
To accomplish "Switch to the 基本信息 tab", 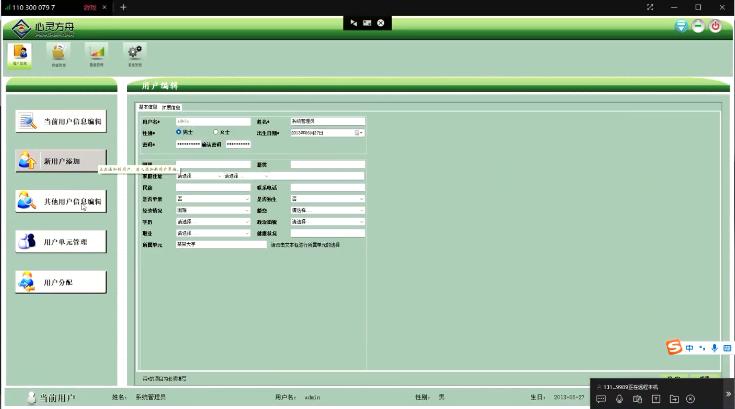I will coord(147,106).
